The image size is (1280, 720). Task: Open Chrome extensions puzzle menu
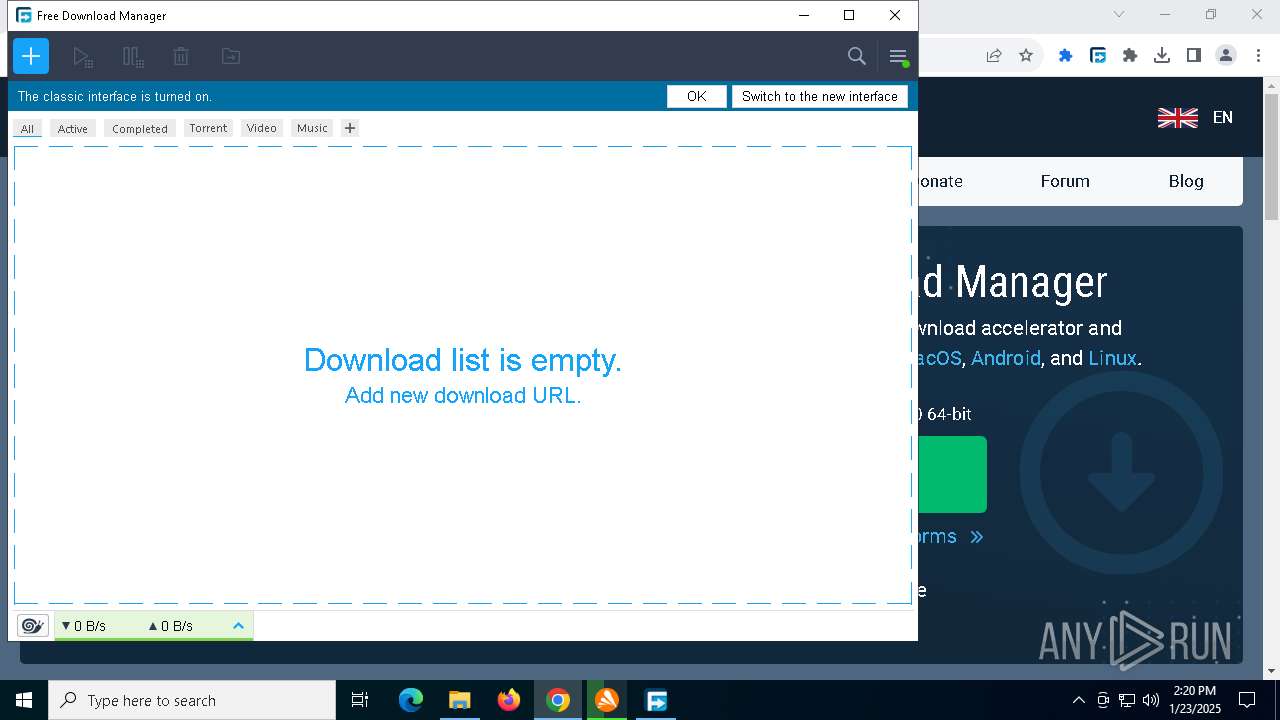pos(1130,56)
